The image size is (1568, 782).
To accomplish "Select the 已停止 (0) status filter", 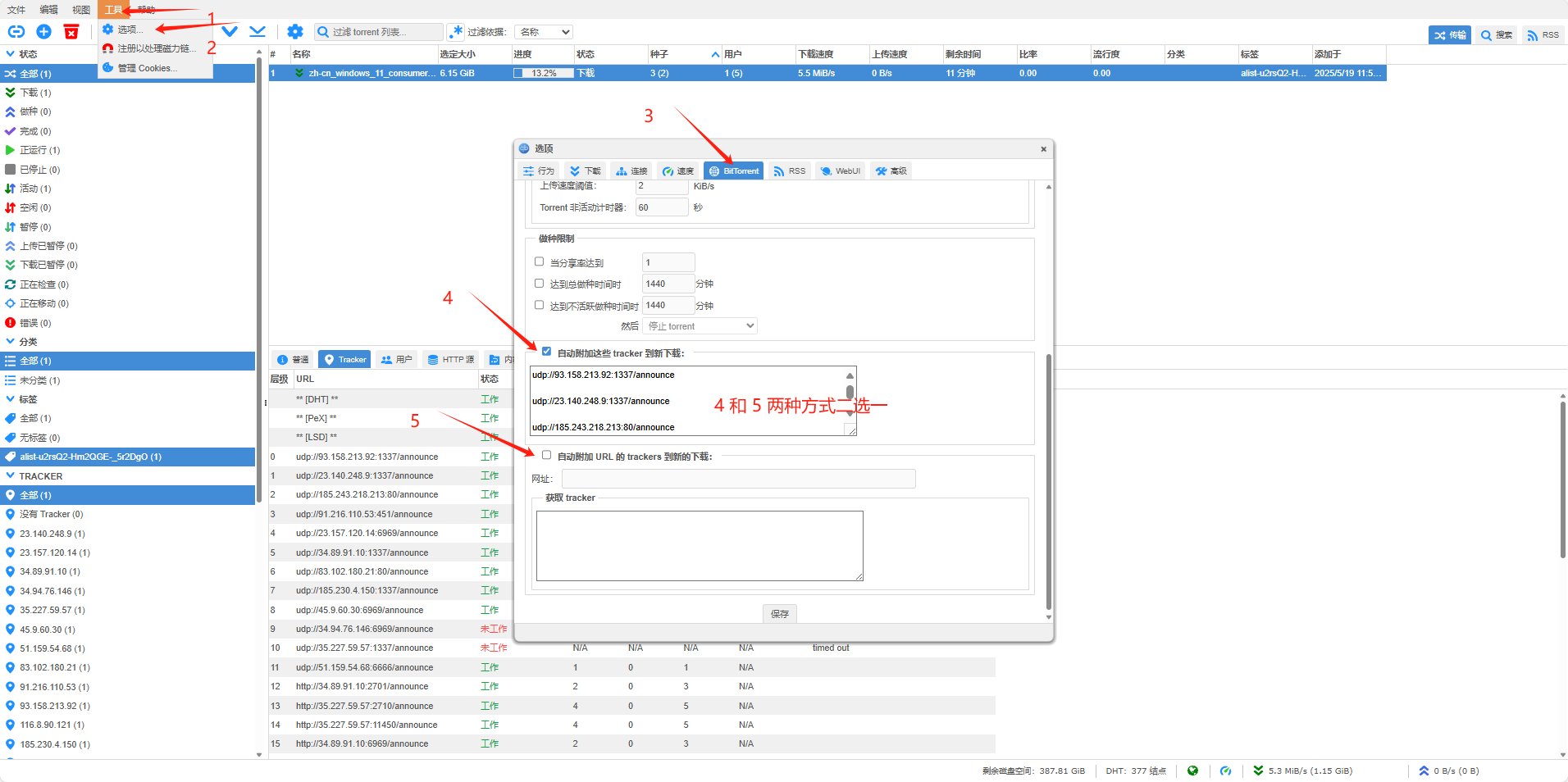I will (128, 170).
